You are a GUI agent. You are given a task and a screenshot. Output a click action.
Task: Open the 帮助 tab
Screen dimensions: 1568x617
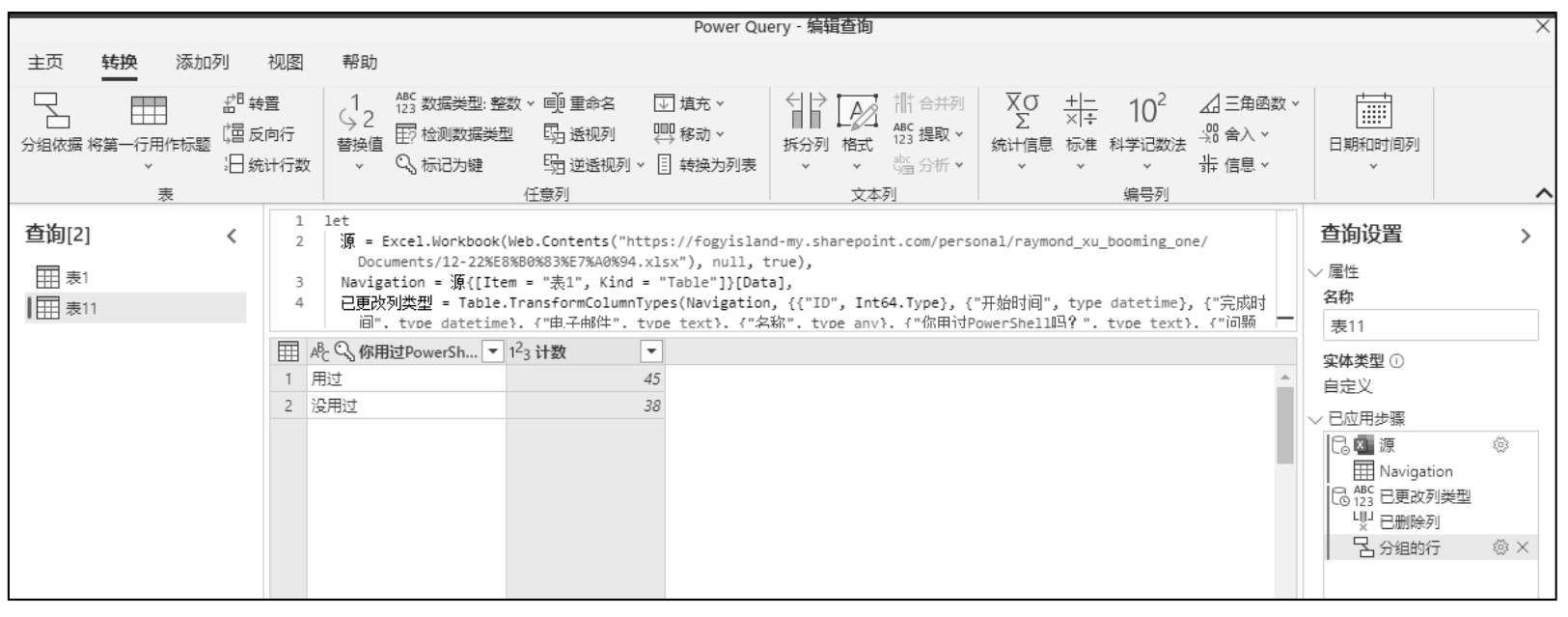click(360, 63)
